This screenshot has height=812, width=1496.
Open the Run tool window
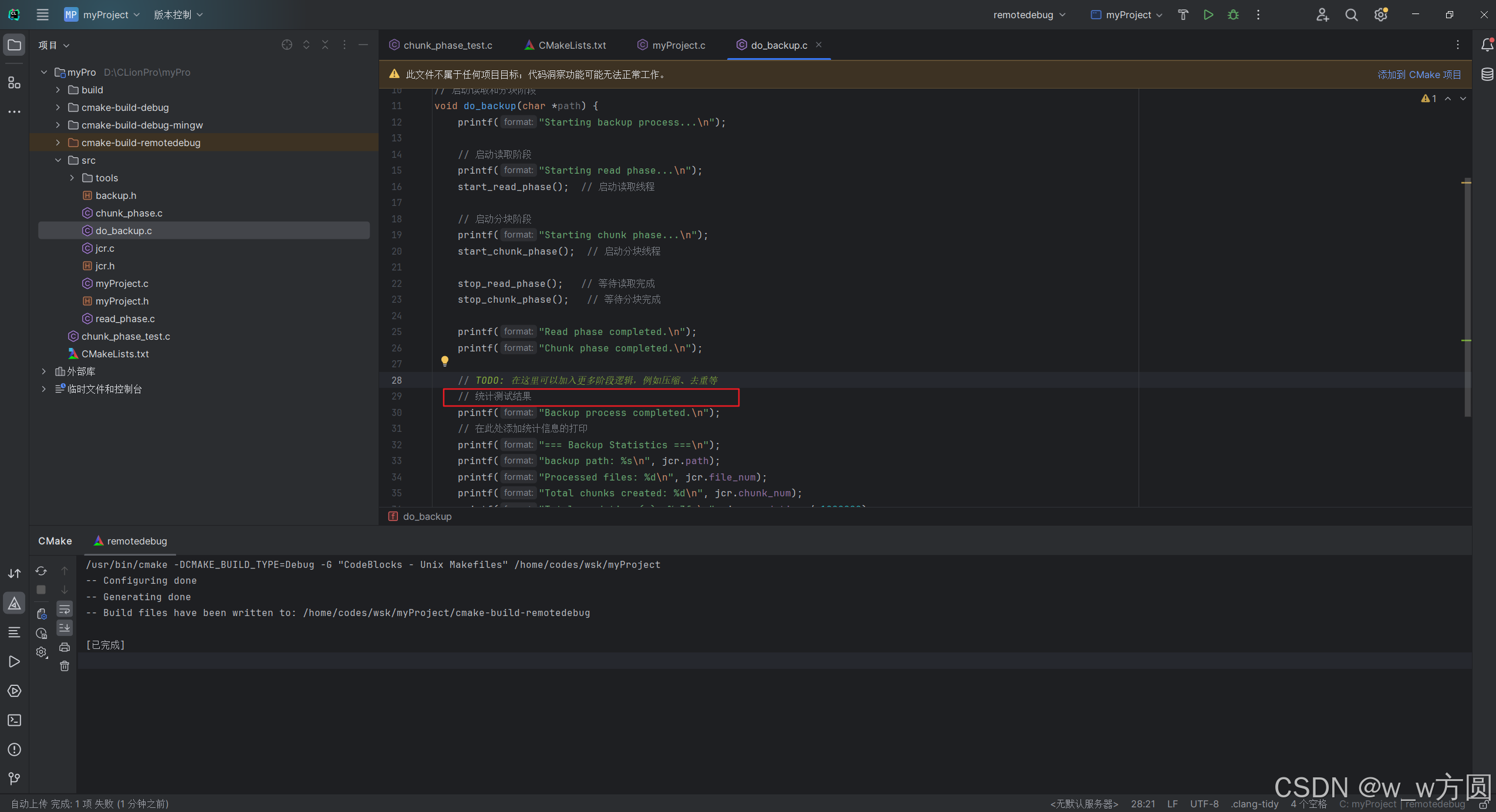(x=14, y=662)
